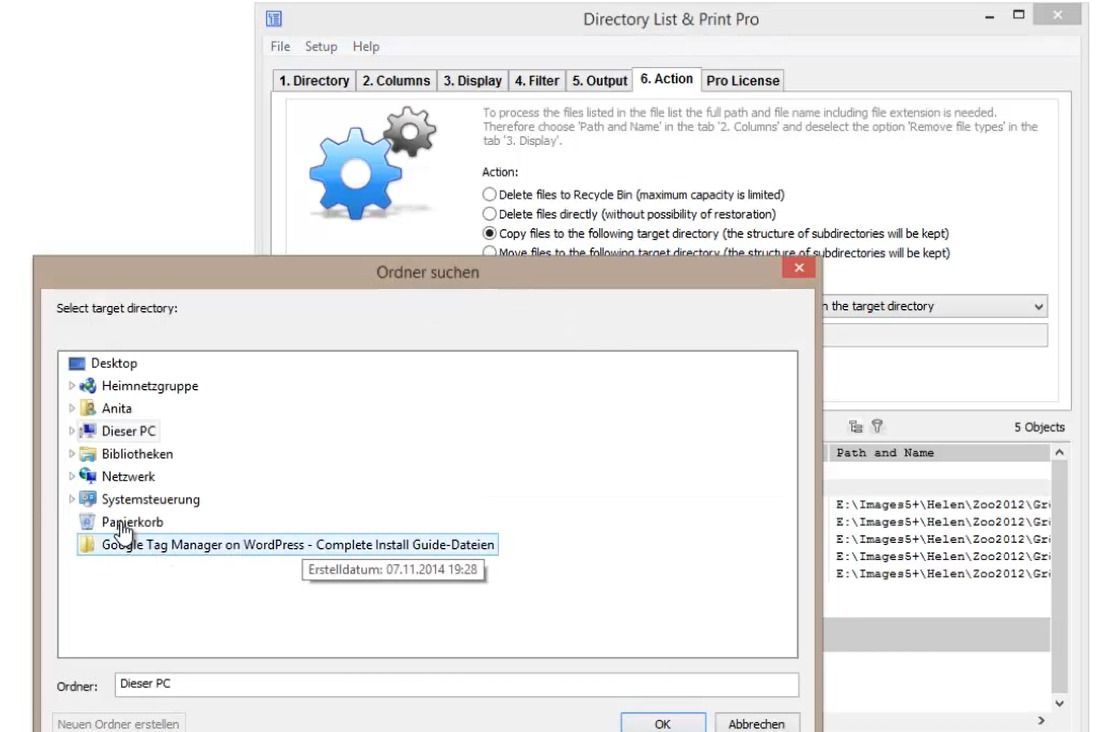Image resolution: width=1120 pixels, height=732 pixels.
Task: Select Google Tag Manager on WordPress folder name
Action: point(298,545)
